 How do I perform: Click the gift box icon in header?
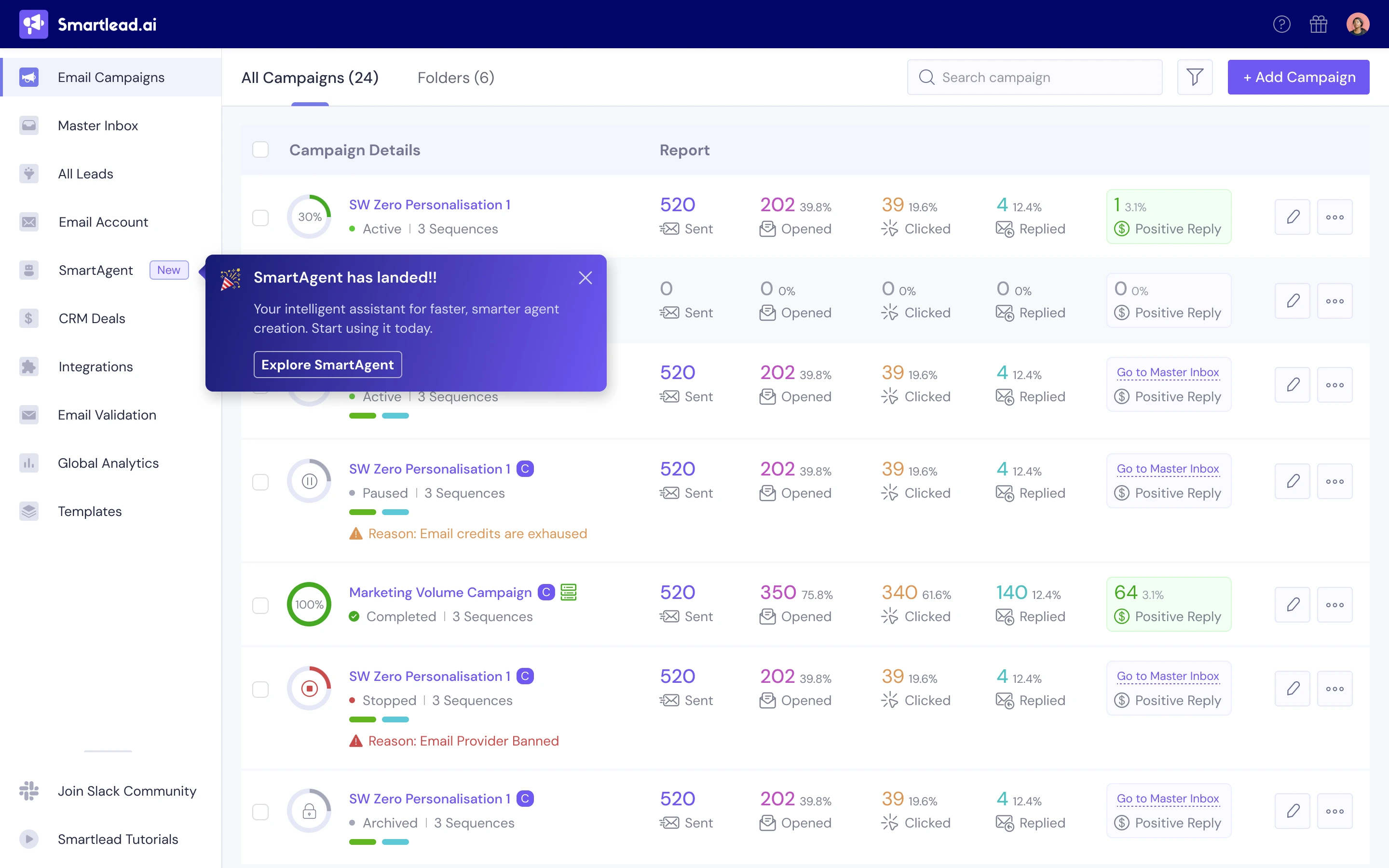coord(1319,24)
